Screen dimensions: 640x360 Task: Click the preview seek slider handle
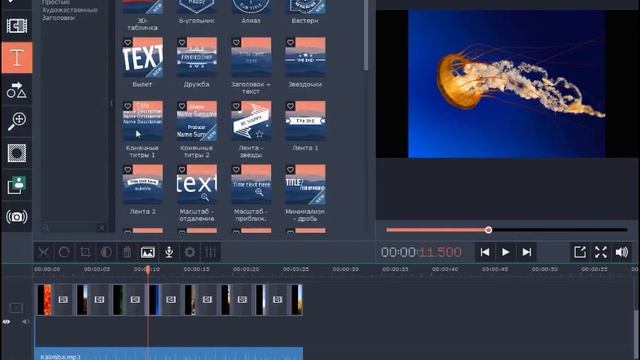(x=489, y=230)
